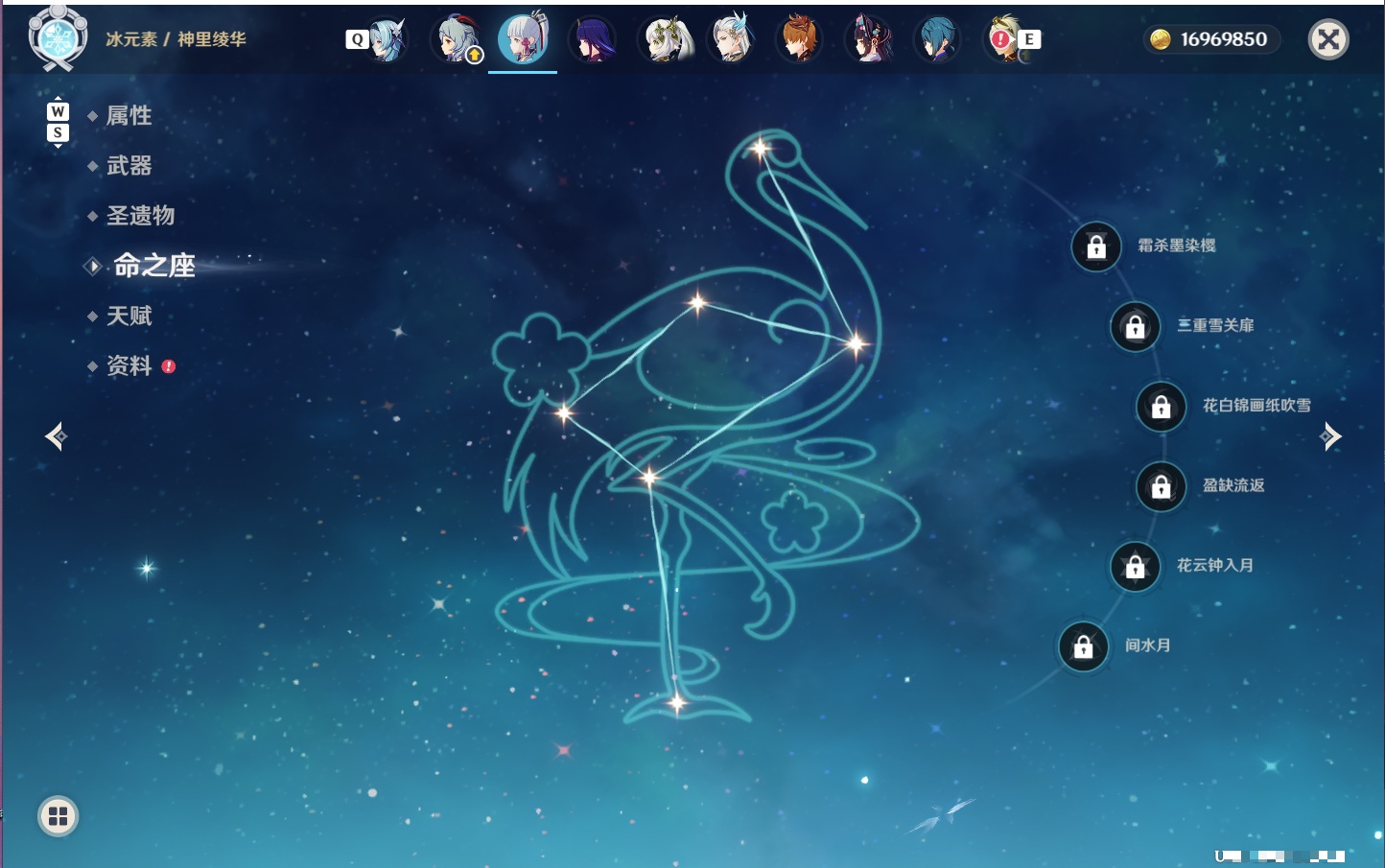Open the 资料 profile menu
The width and height of the screenshot is (1385, 868).
129,365
